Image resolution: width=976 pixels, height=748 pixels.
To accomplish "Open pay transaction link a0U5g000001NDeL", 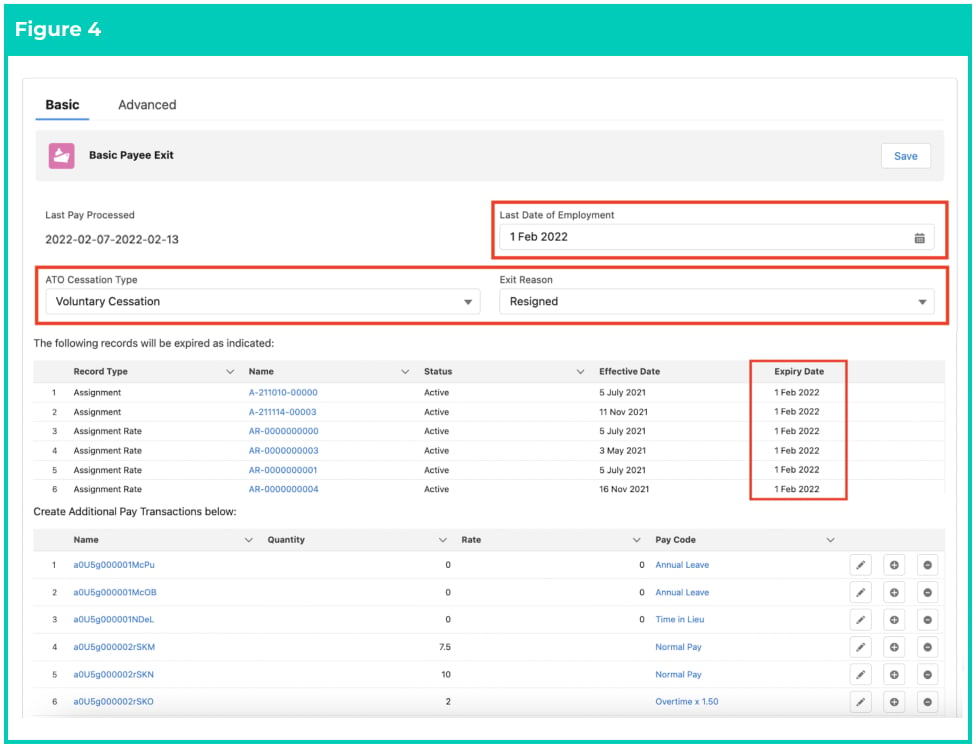I will pos(113,620).
